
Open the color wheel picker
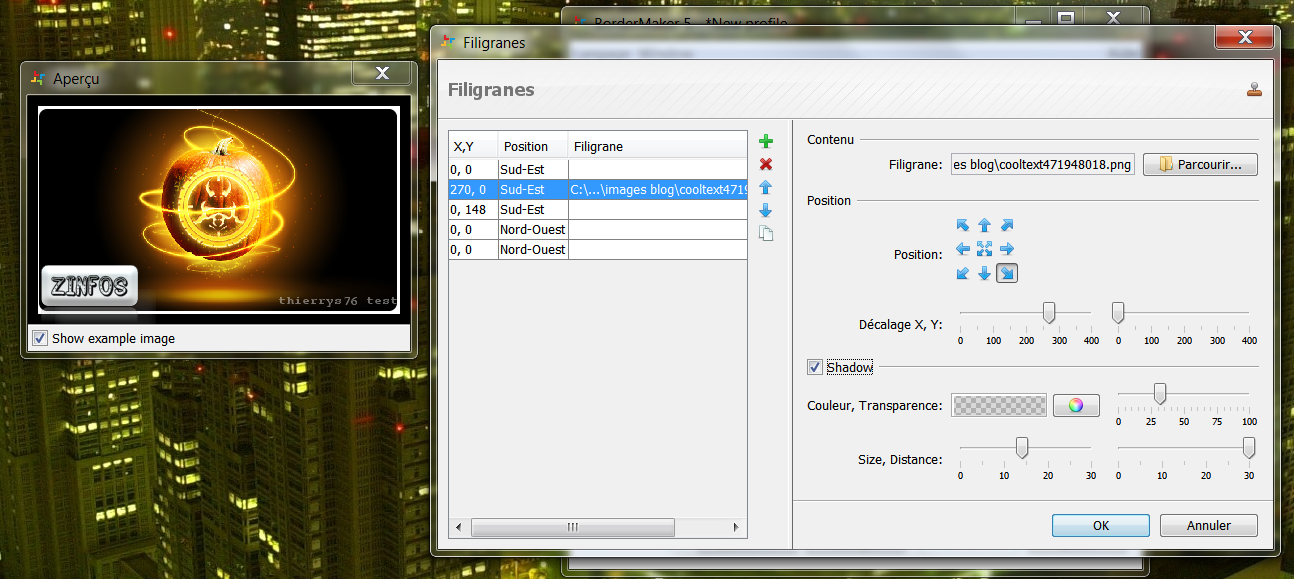pos(1076,405)
